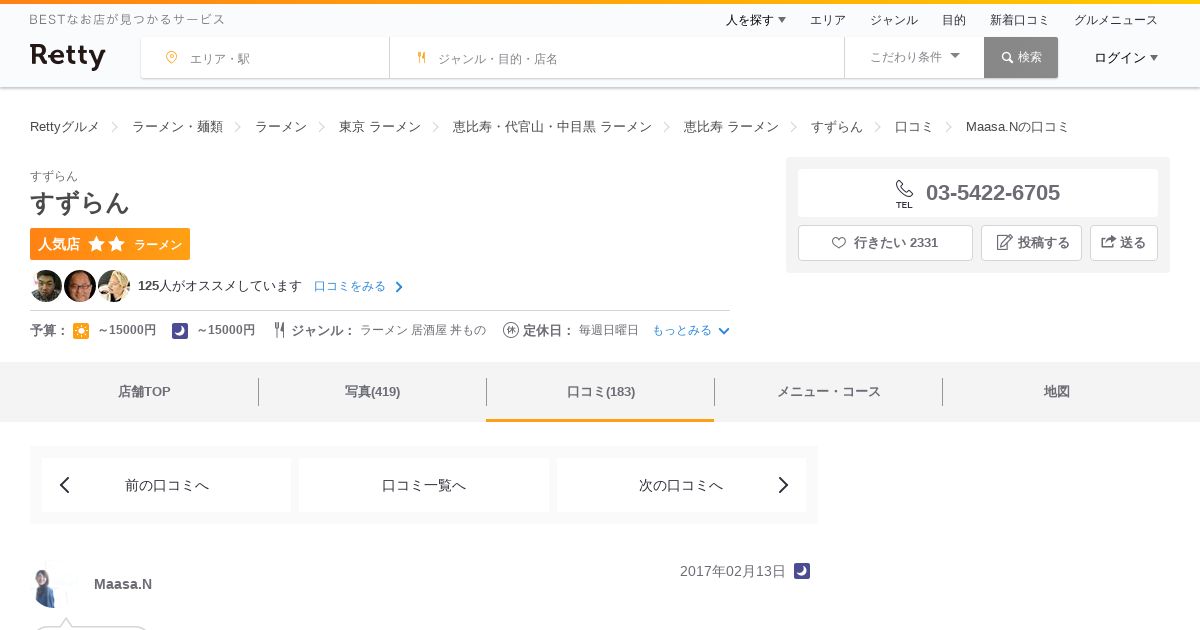Click 恵比寿 ラーメン breadcrumb link
The height and width of the screenshot is (630, 1200).
(x=731, y=127)
